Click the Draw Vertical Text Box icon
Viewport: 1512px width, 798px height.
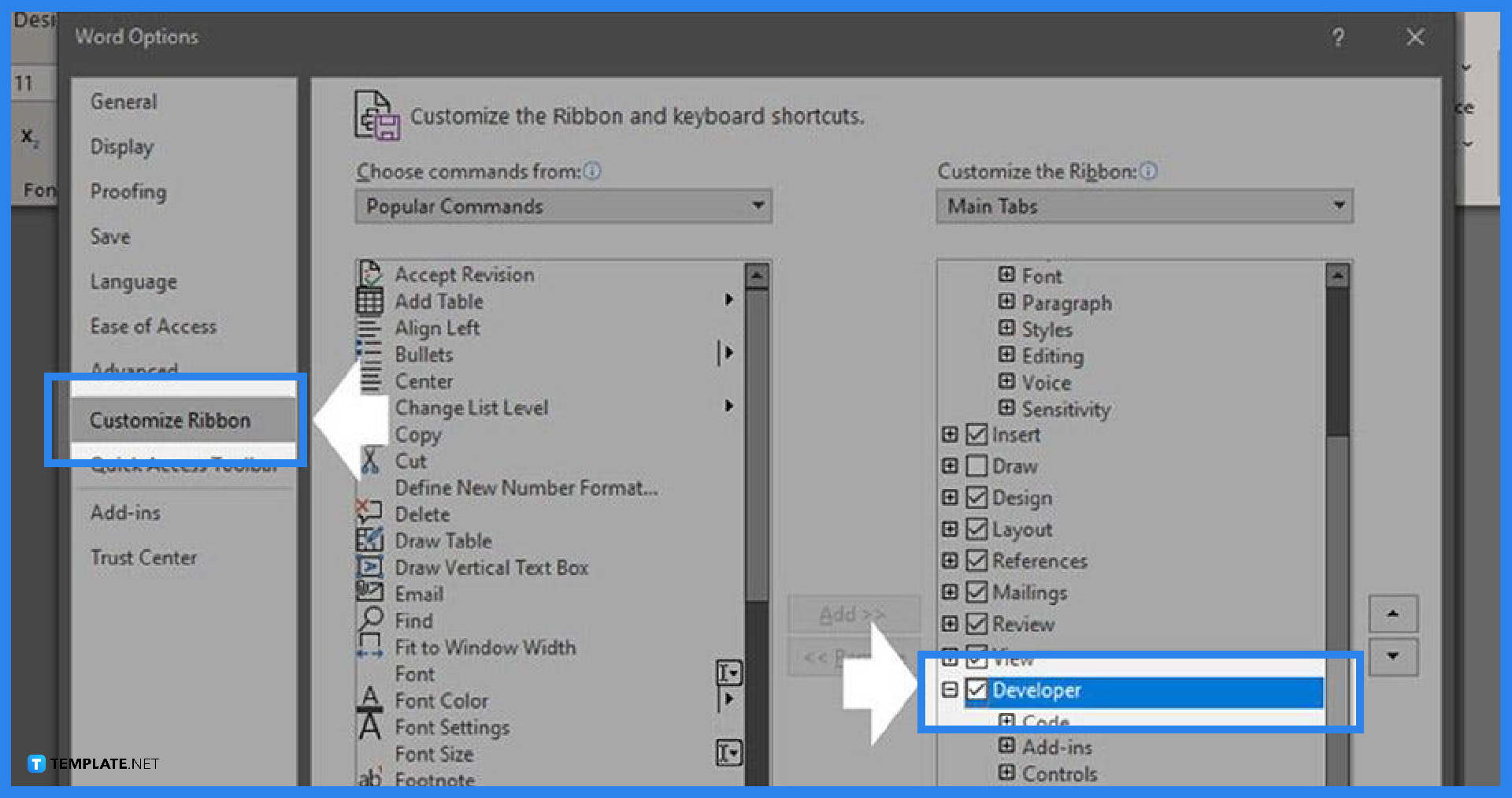coord(370,566)
